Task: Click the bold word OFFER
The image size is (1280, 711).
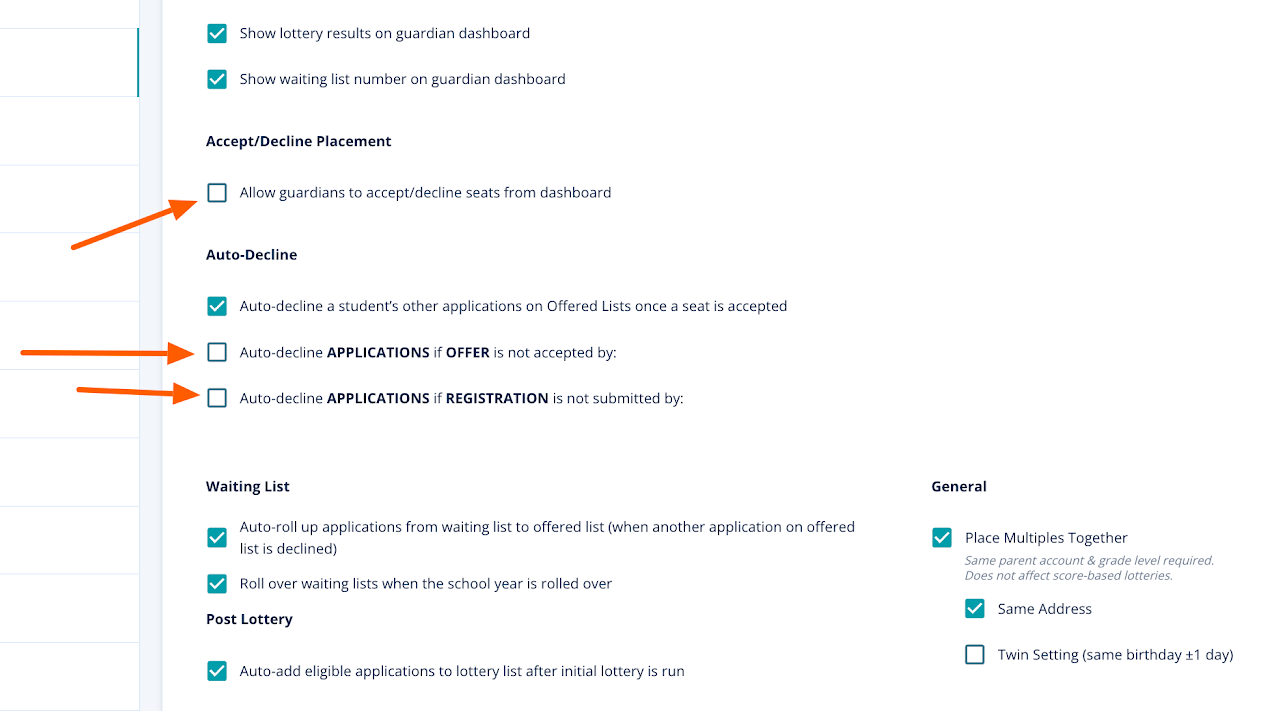Action: 467,353
